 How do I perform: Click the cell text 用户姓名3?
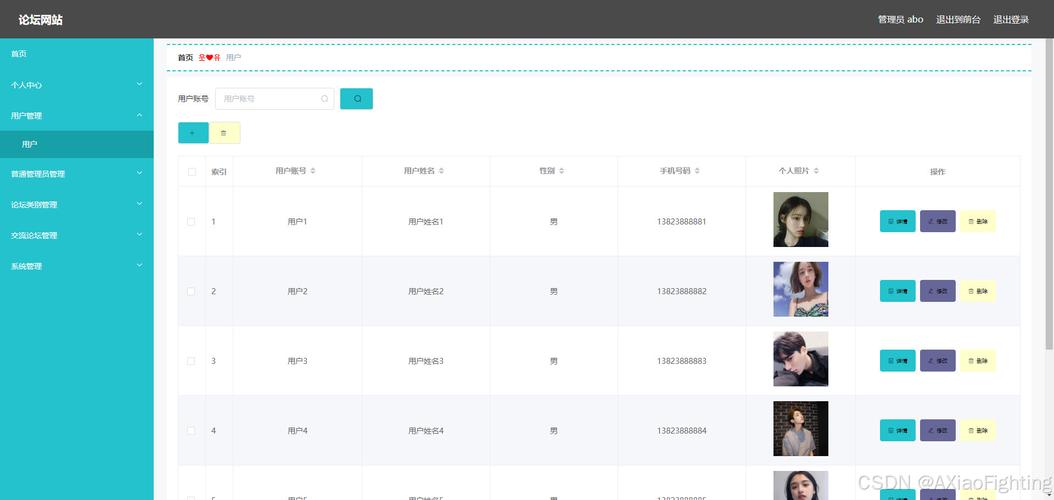point(425,362)
